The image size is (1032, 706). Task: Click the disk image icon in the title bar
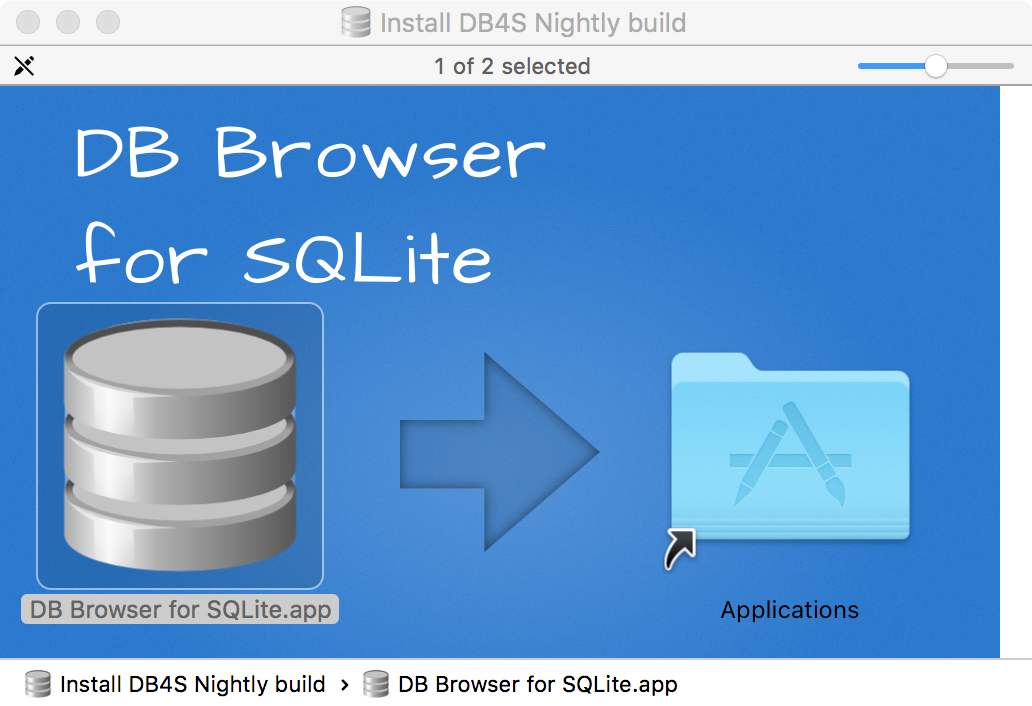pyautogui.click(x=356, y=22)
